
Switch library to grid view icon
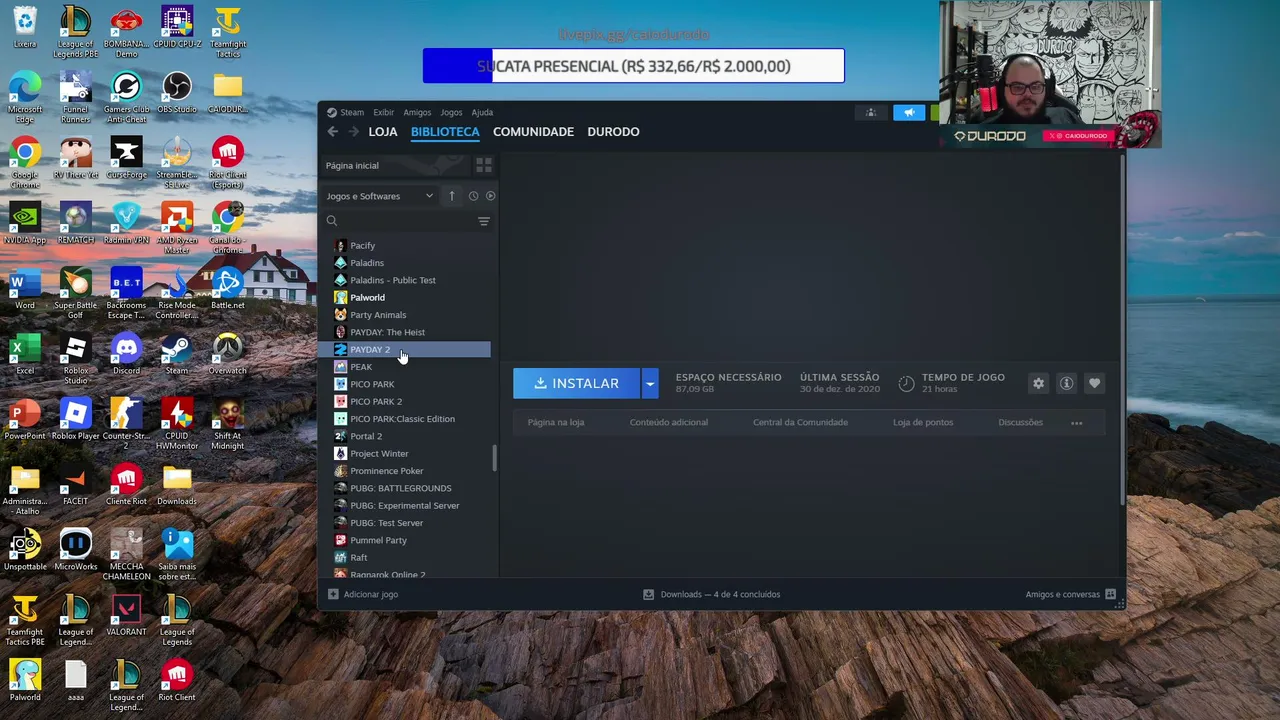(484, 165)
